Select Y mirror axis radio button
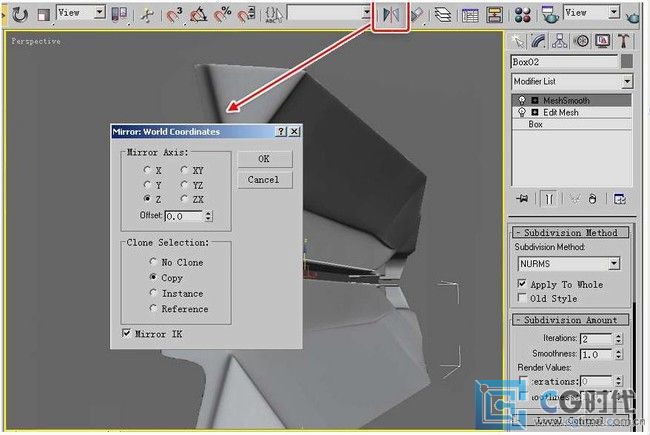 point(147,185)
